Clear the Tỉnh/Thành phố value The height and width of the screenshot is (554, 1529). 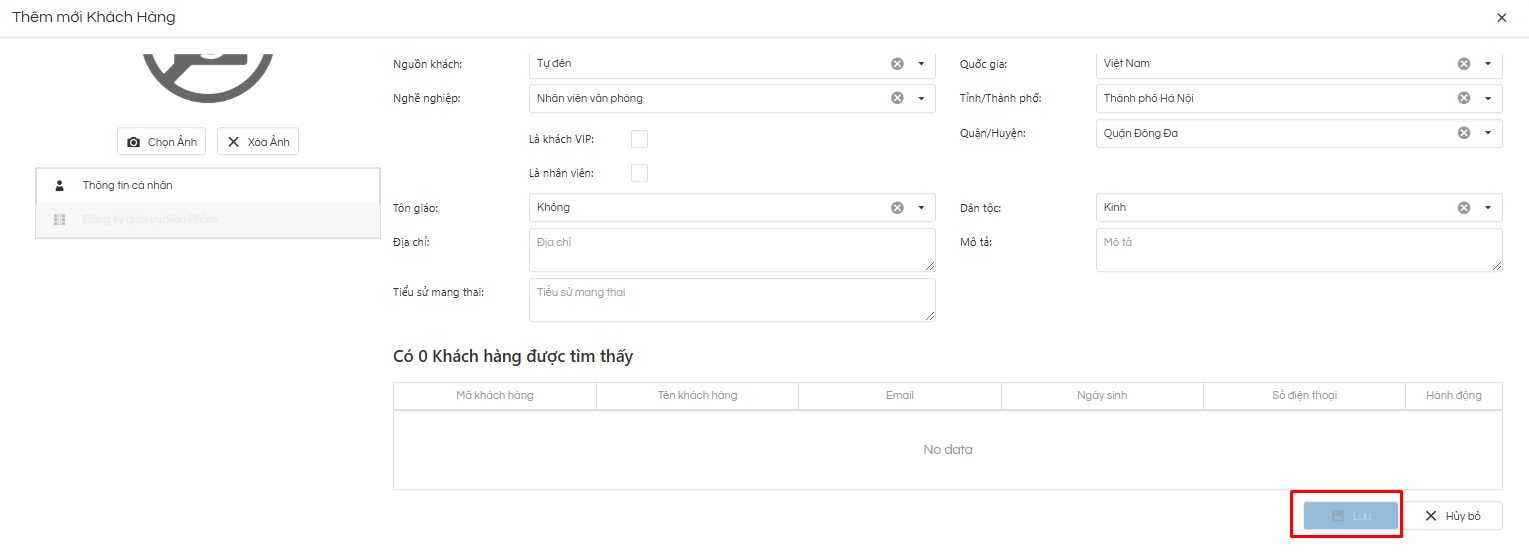click(x=1464, y=98)
